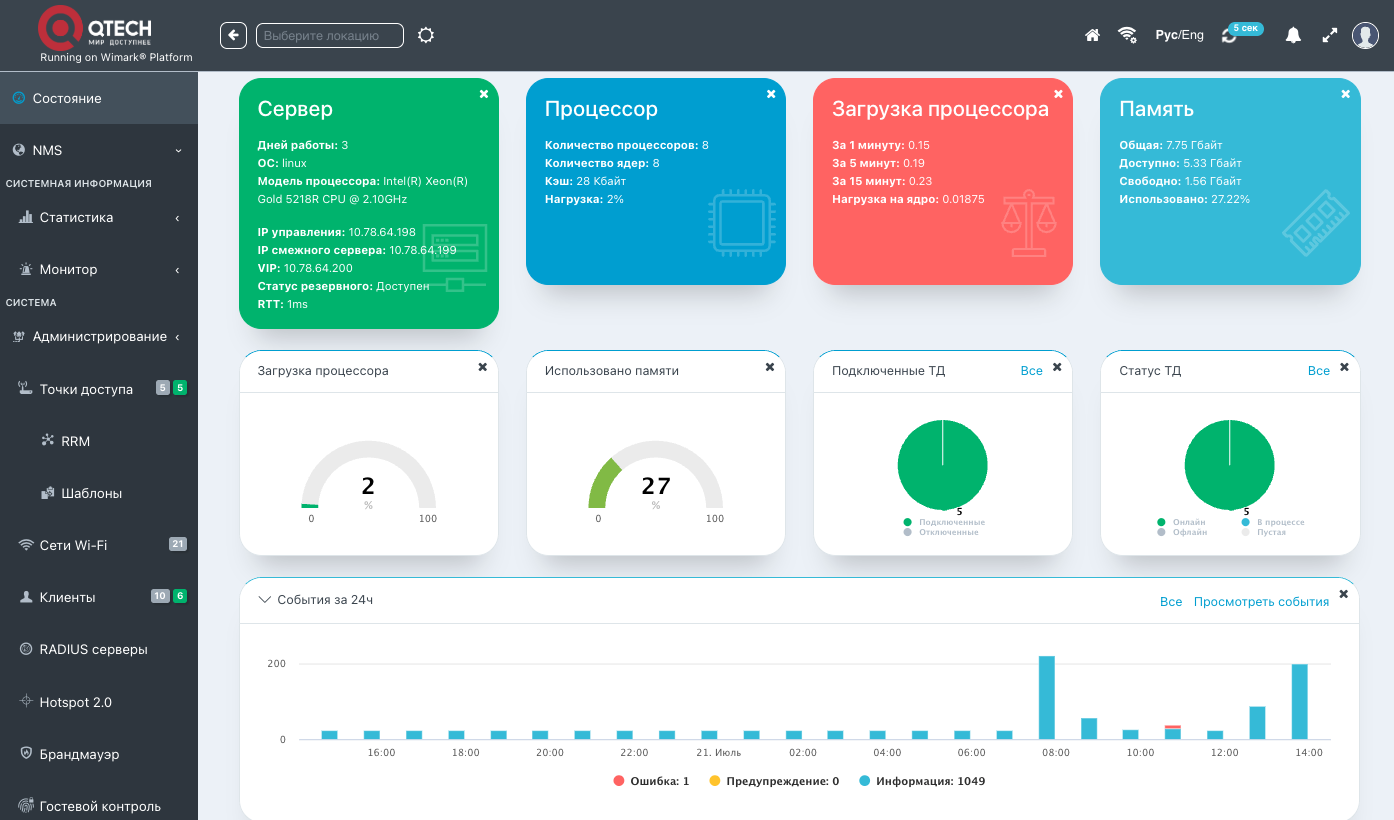Toggle Предупреждение series in chart legend
This screenshot has height=820, width=1394.
774,781
